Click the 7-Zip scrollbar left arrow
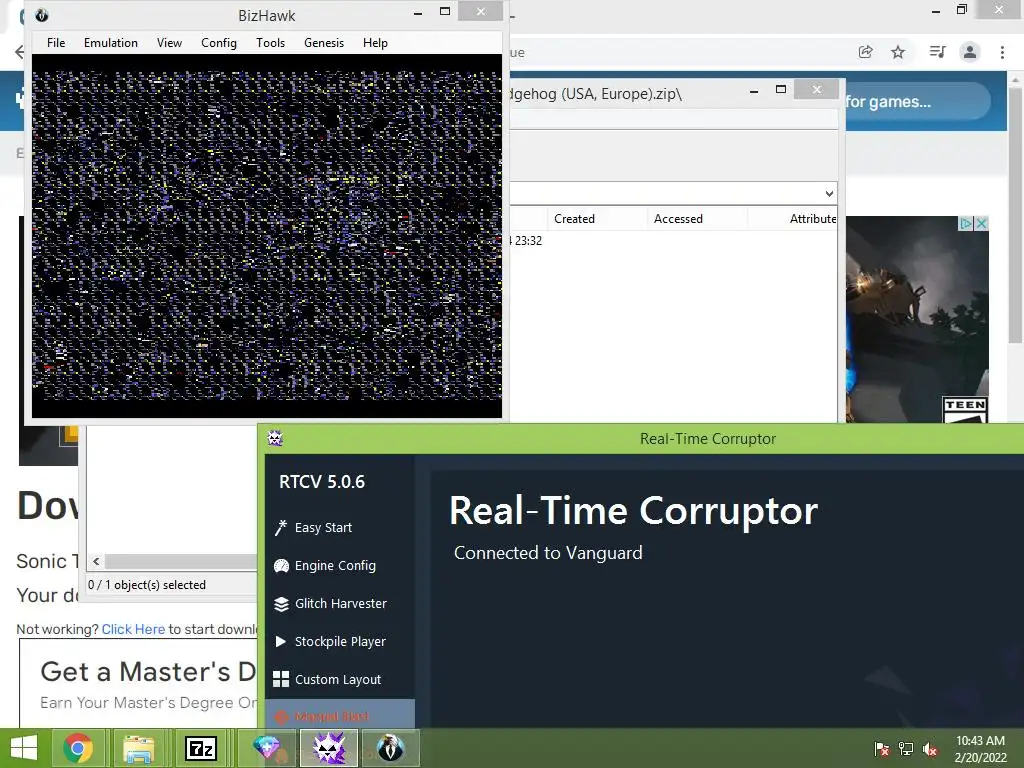1024x768 pixels. click(96, 562)
